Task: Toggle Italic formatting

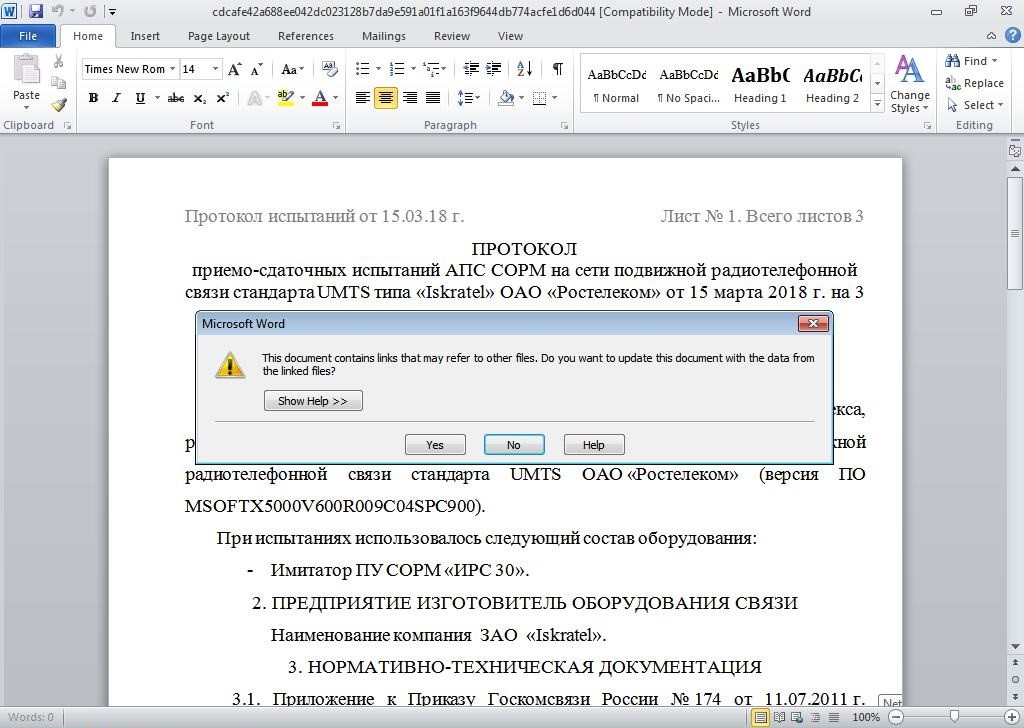Action: coord(116,98)
